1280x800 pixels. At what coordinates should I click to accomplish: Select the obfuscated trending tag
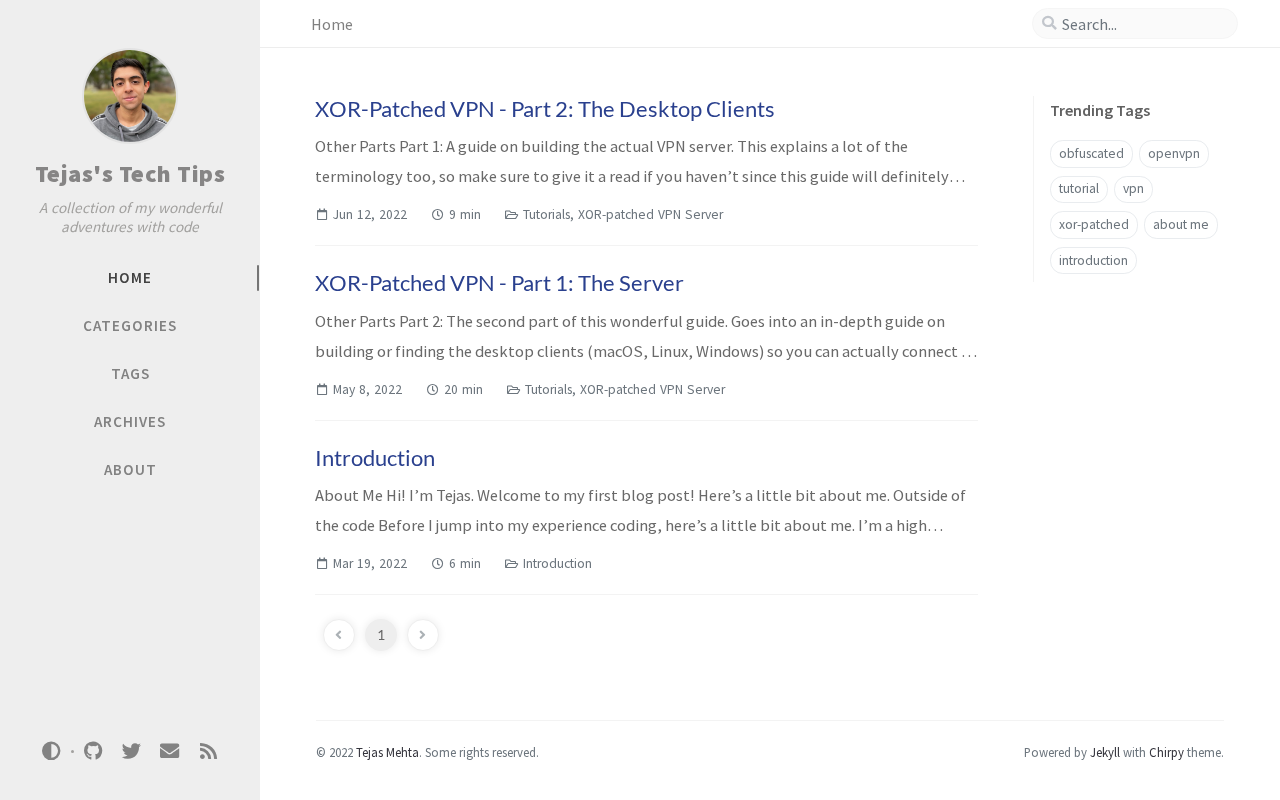click(1091, 154)
